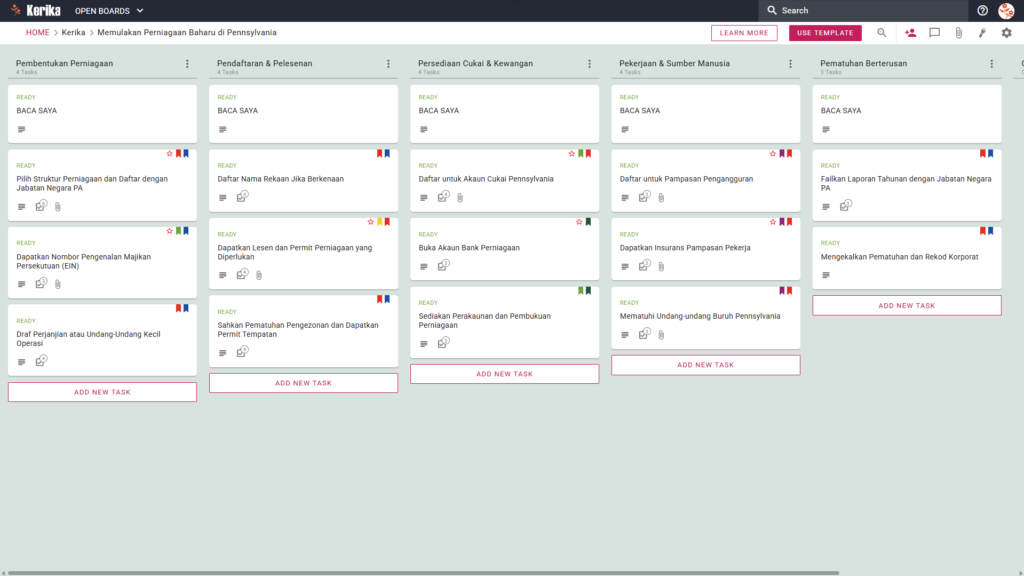
Task: Open the board chat icon
Action: click(935, 33)
